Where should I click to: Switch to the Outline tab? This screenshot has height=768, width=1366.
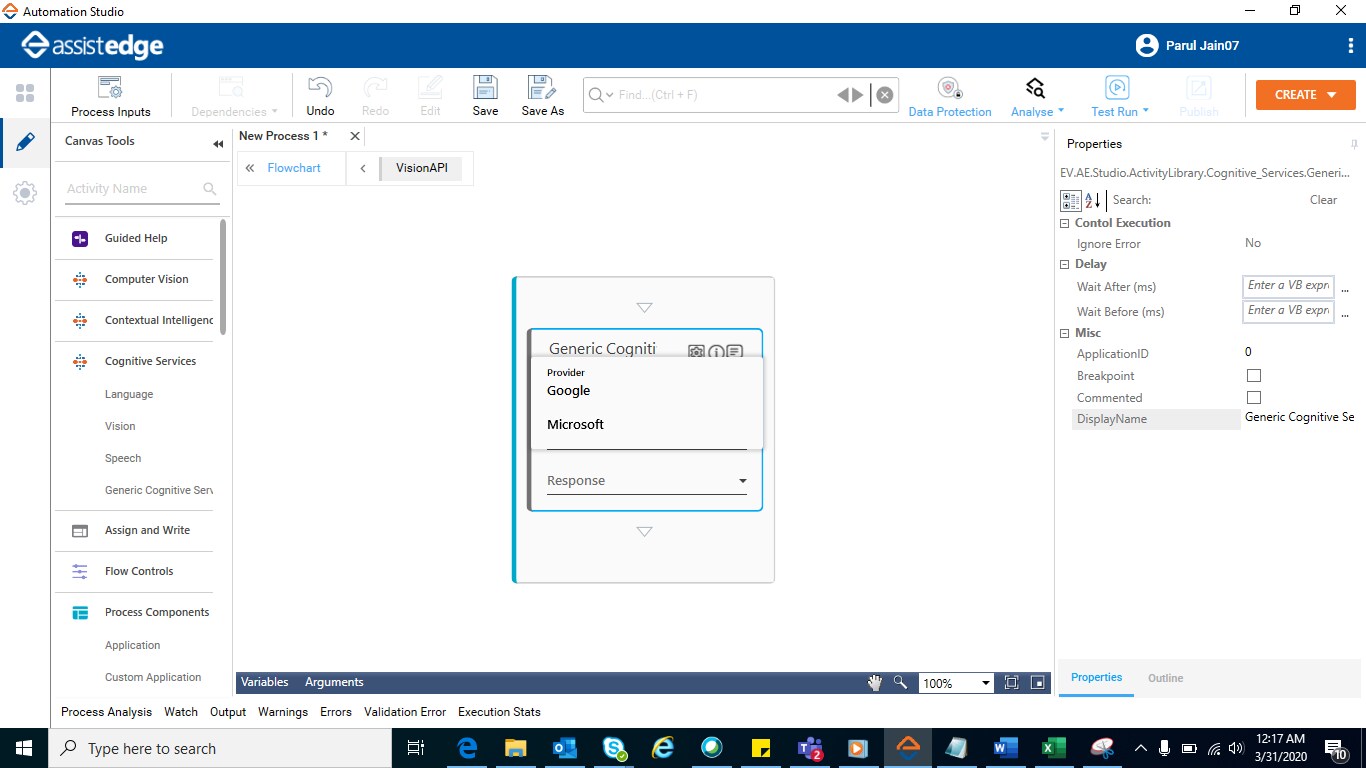tap(1165, 678)
